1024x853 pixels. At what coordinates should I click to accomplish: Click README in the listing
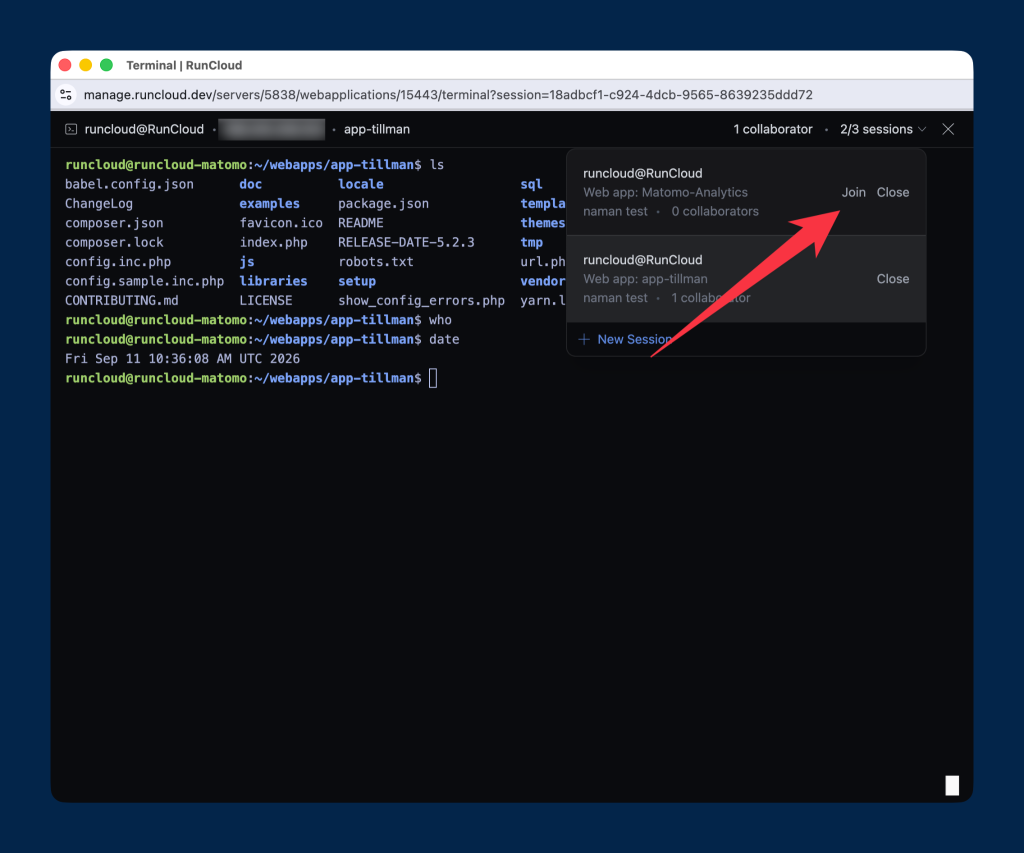click(x=360, y=223)
